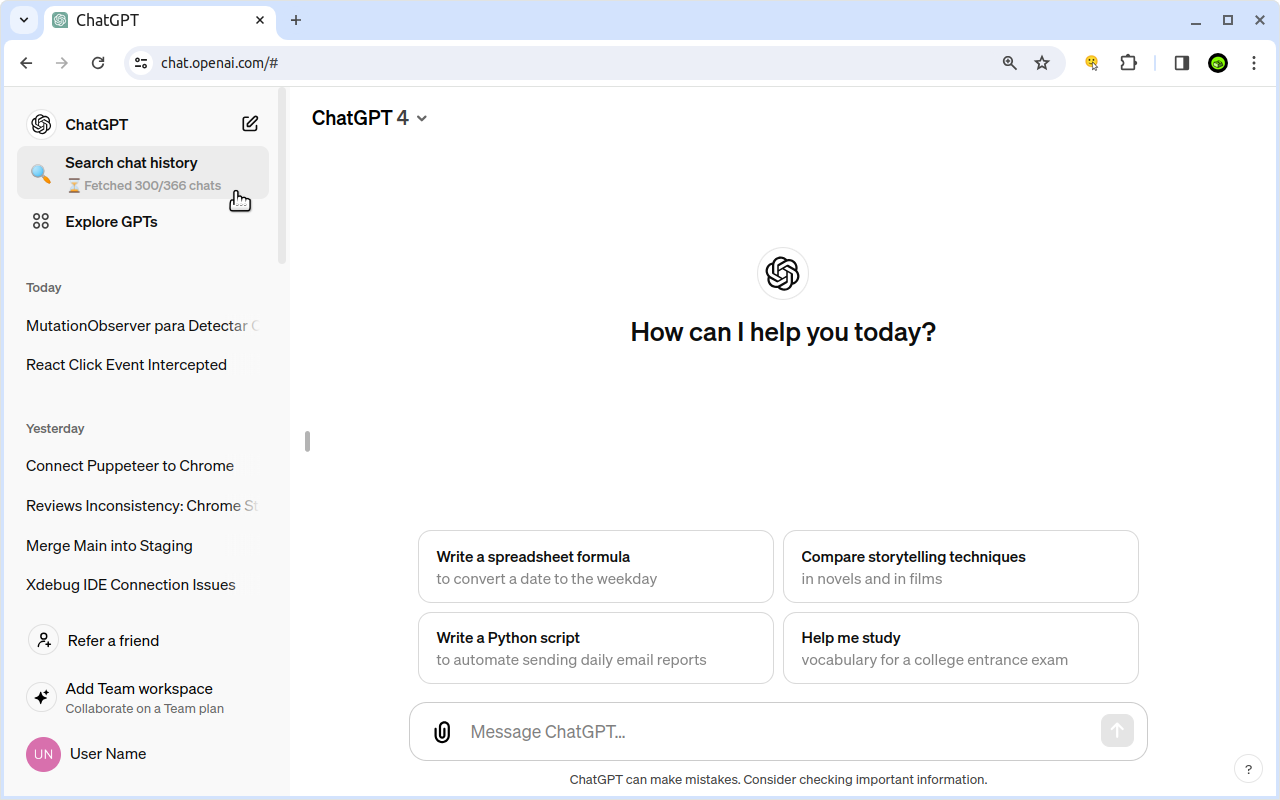1280x800 pixels.
Task: Open Connect Puppeteer to Chrome chat
Action: pyautogui.click(x=143, y=466)
